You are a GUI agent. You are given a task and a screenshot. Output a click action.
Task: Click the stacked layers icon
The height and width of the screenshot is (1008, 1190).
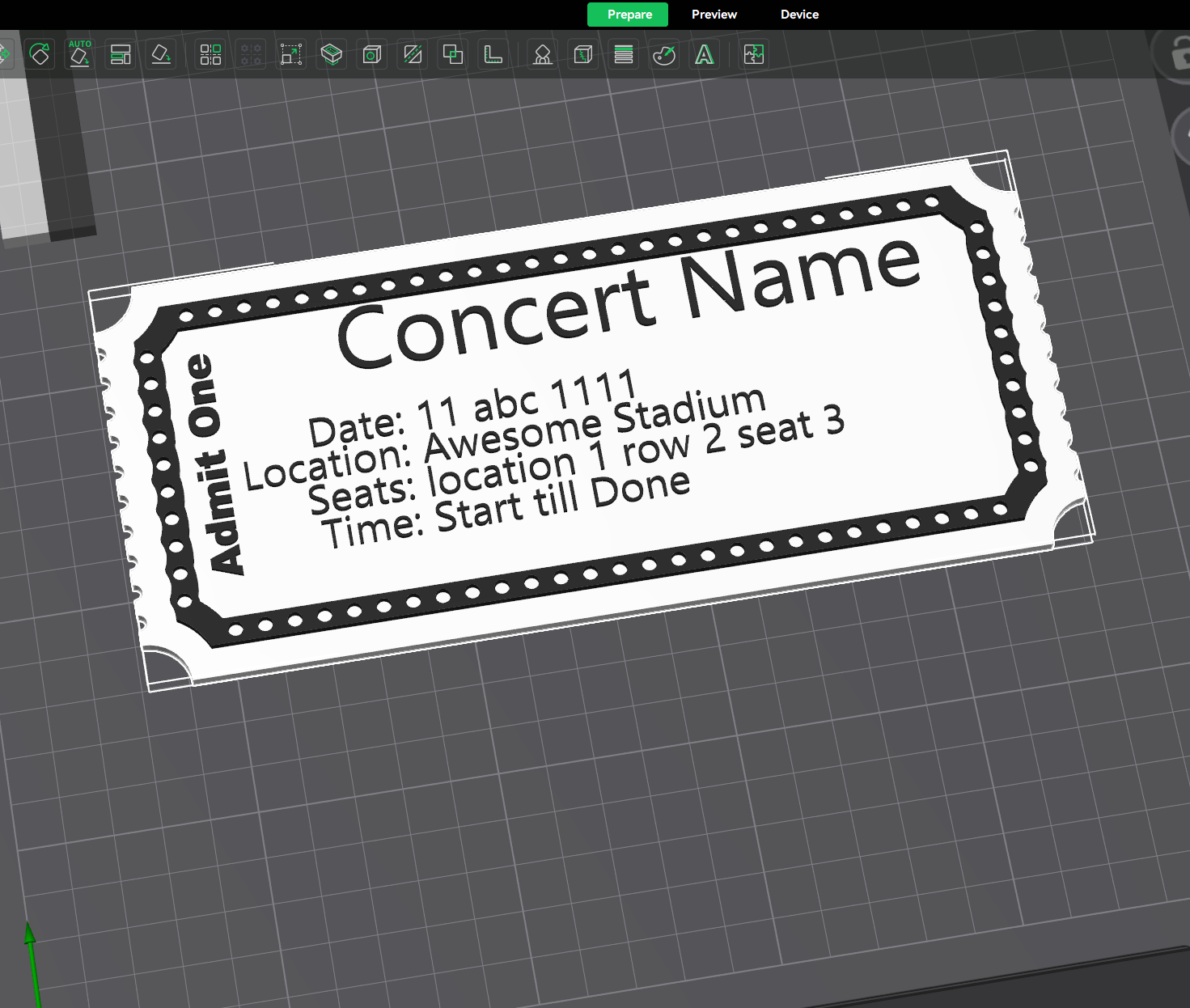tap(624, 54)
